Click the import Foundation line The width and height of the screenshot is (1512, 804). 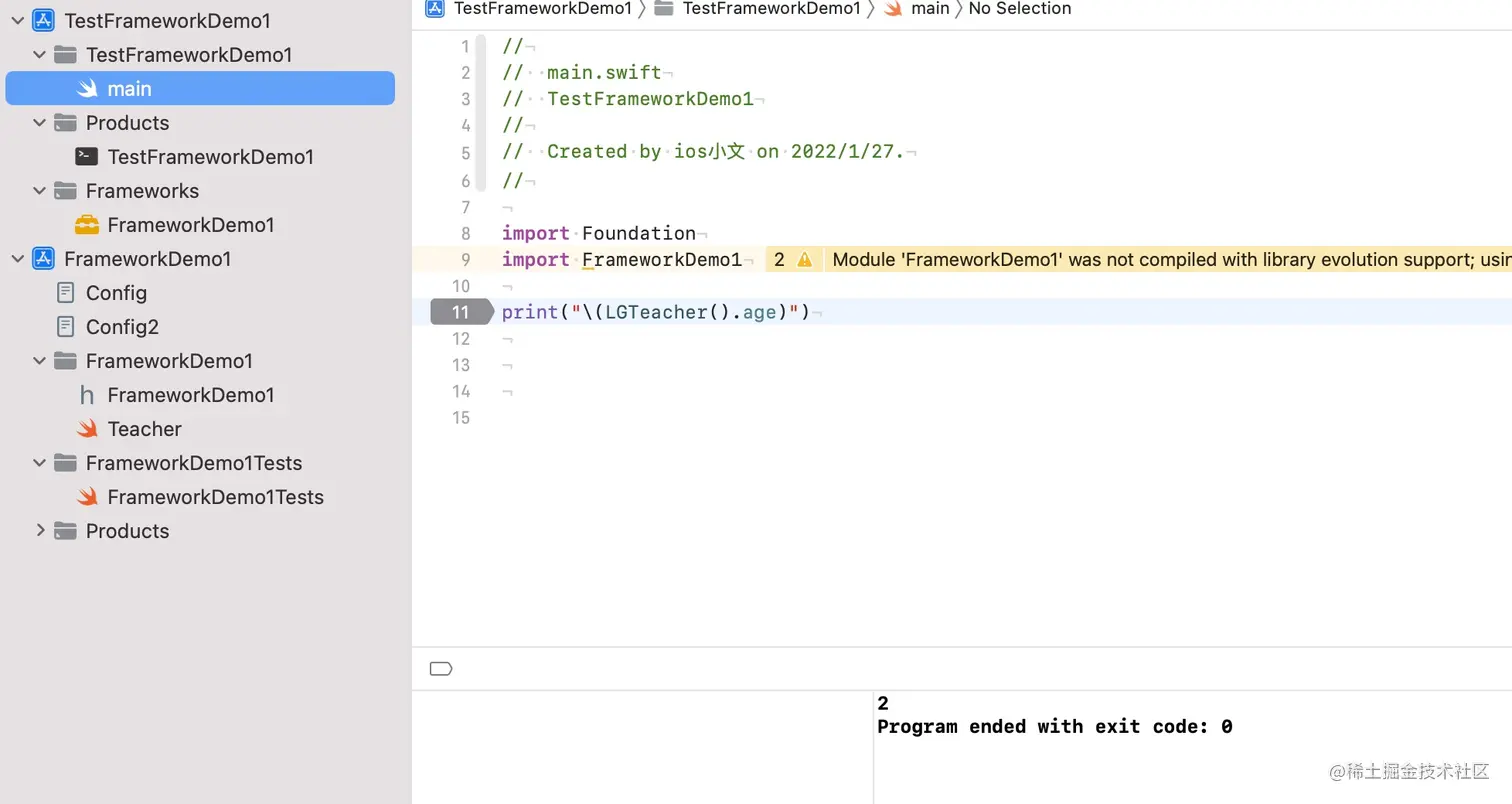599,233
